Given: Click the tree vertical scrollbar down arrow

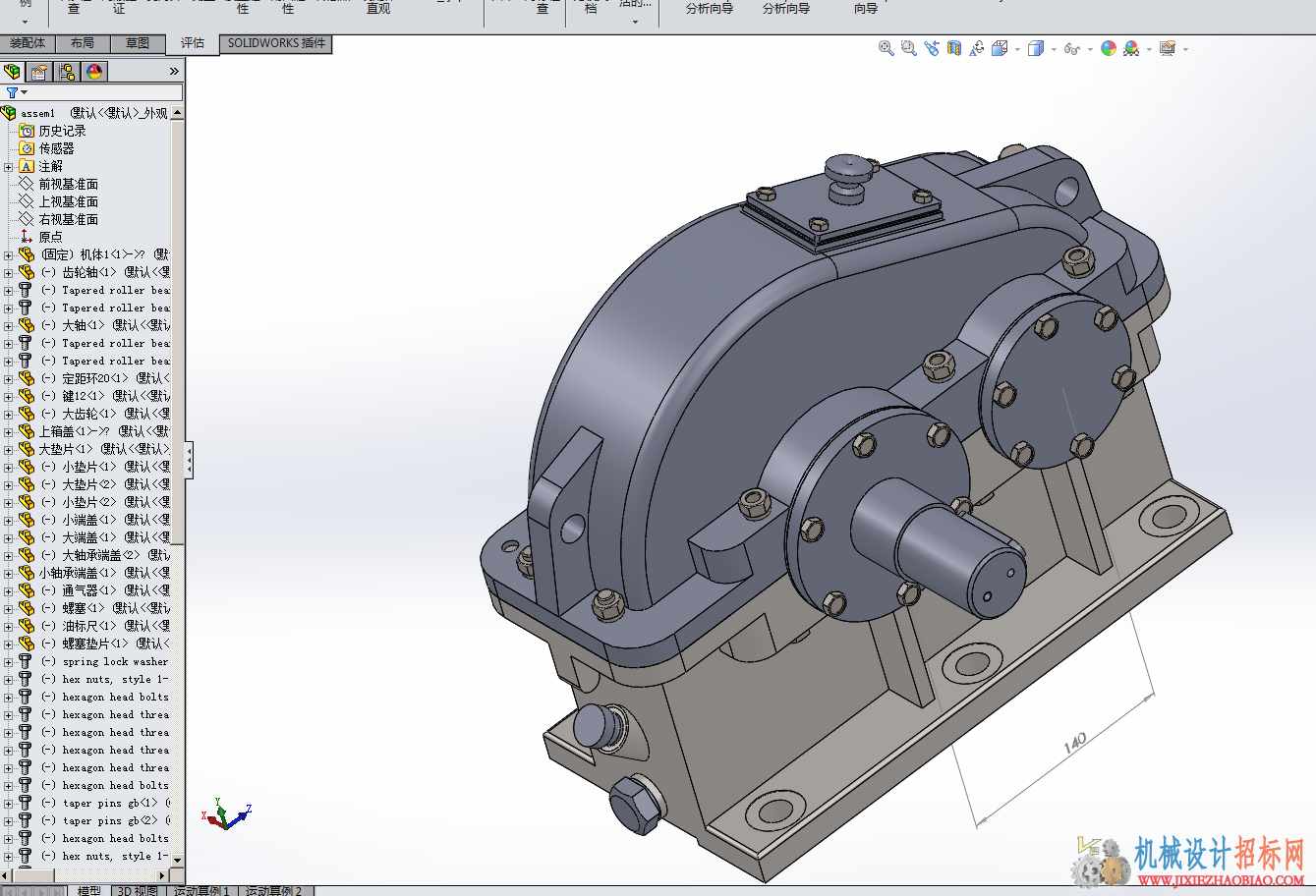Looking at the screenshot, I should point(178,860).
